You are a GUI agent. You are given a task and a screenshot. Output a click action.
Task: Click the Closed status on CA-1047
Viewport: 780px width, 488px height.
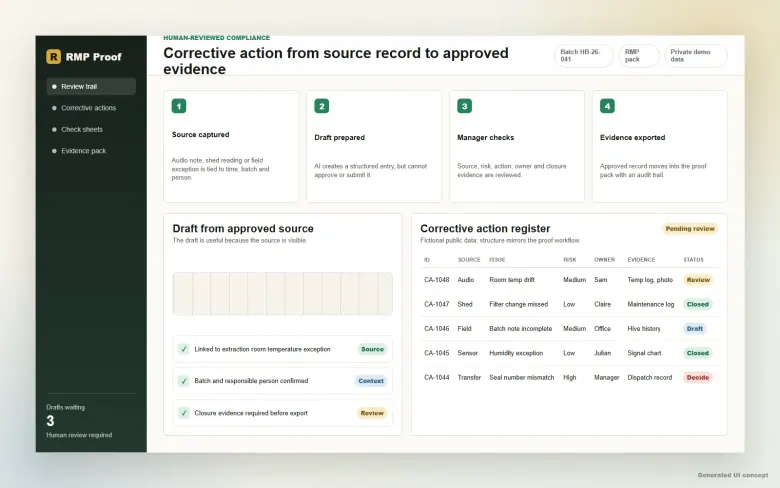697,304
